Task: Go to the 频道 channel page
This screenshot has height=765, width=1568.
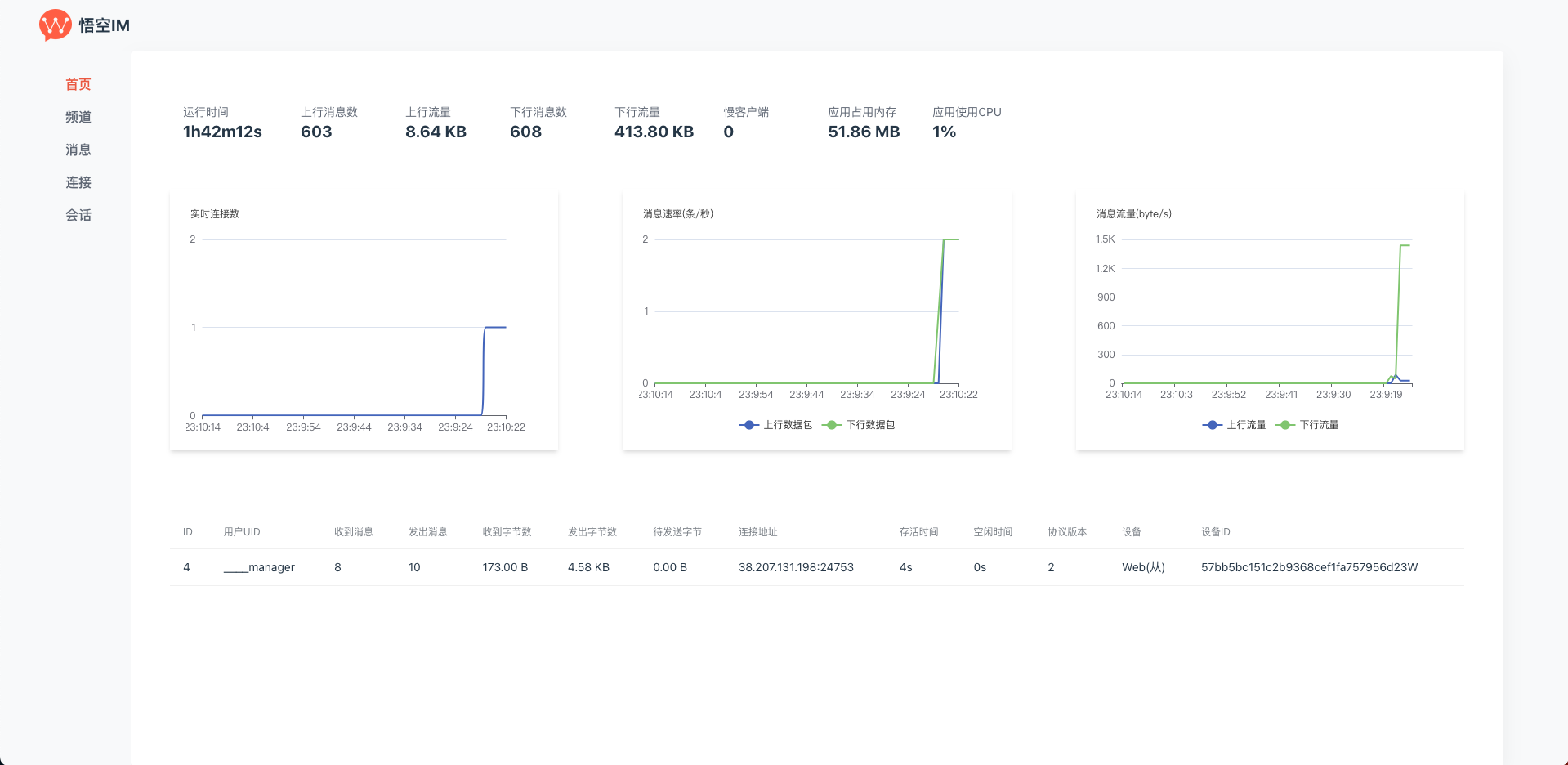Action: tap(78, 117)
